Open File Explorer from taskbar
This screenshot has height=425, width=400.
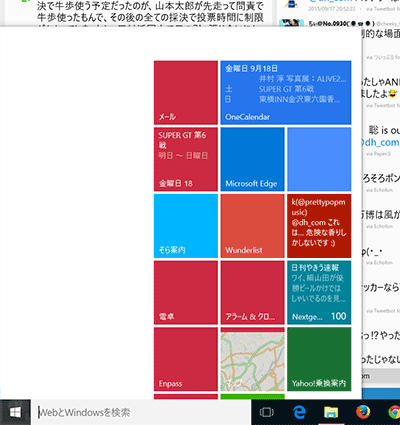tap(331, 412)
